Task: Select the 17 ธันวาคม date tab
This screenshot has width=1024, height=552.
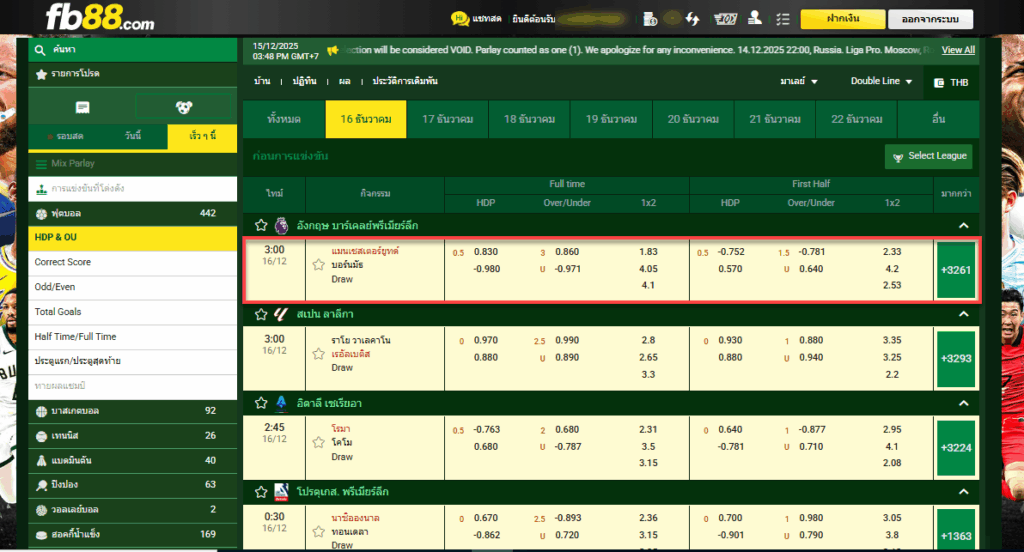Action: tap(447, 119)
